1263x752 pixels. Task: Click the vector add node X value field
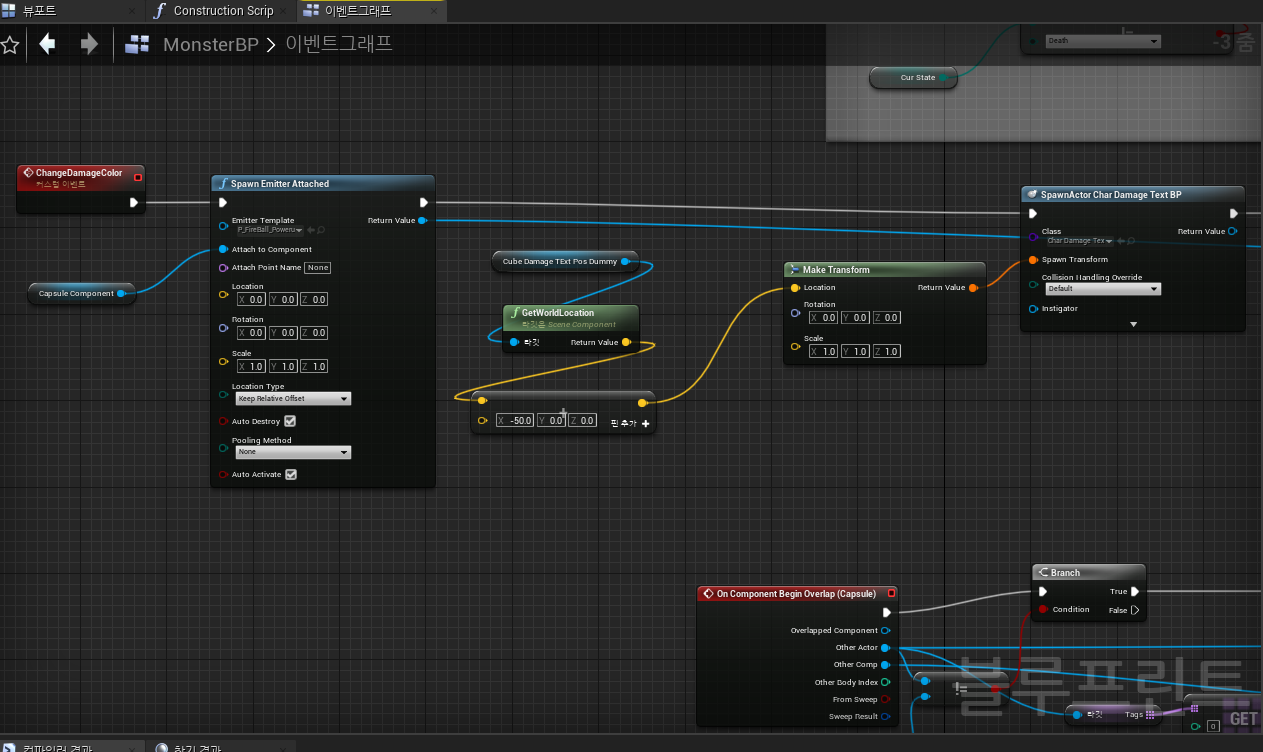pyautogui.click(x=515, y=421)
